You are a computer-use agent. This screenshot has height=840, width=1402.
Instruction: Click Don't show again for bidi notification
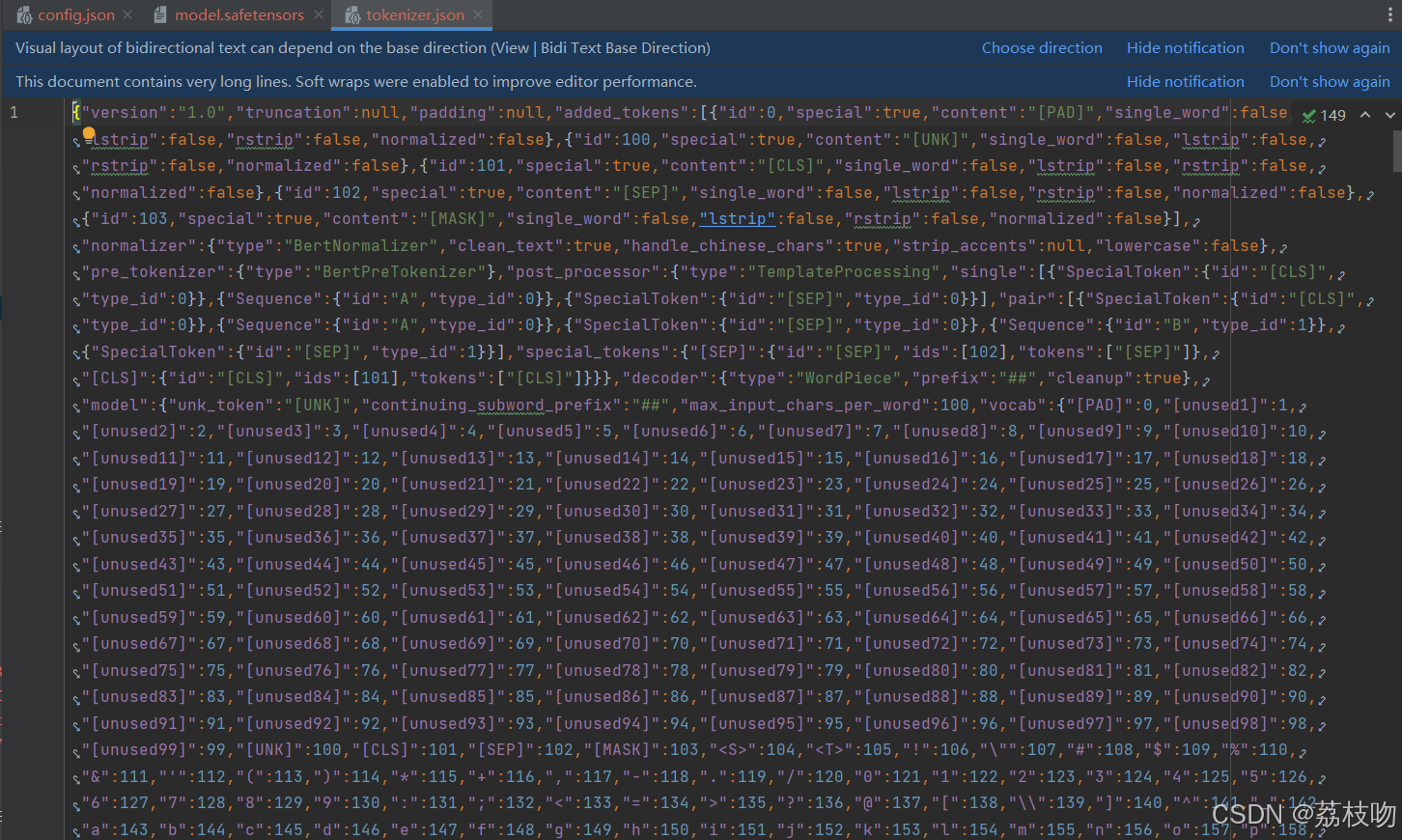coord(1330,47)
